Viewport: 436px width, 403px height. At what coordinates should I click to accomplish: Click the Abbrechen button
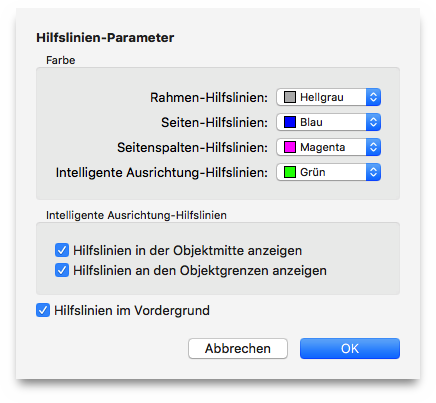238,348
